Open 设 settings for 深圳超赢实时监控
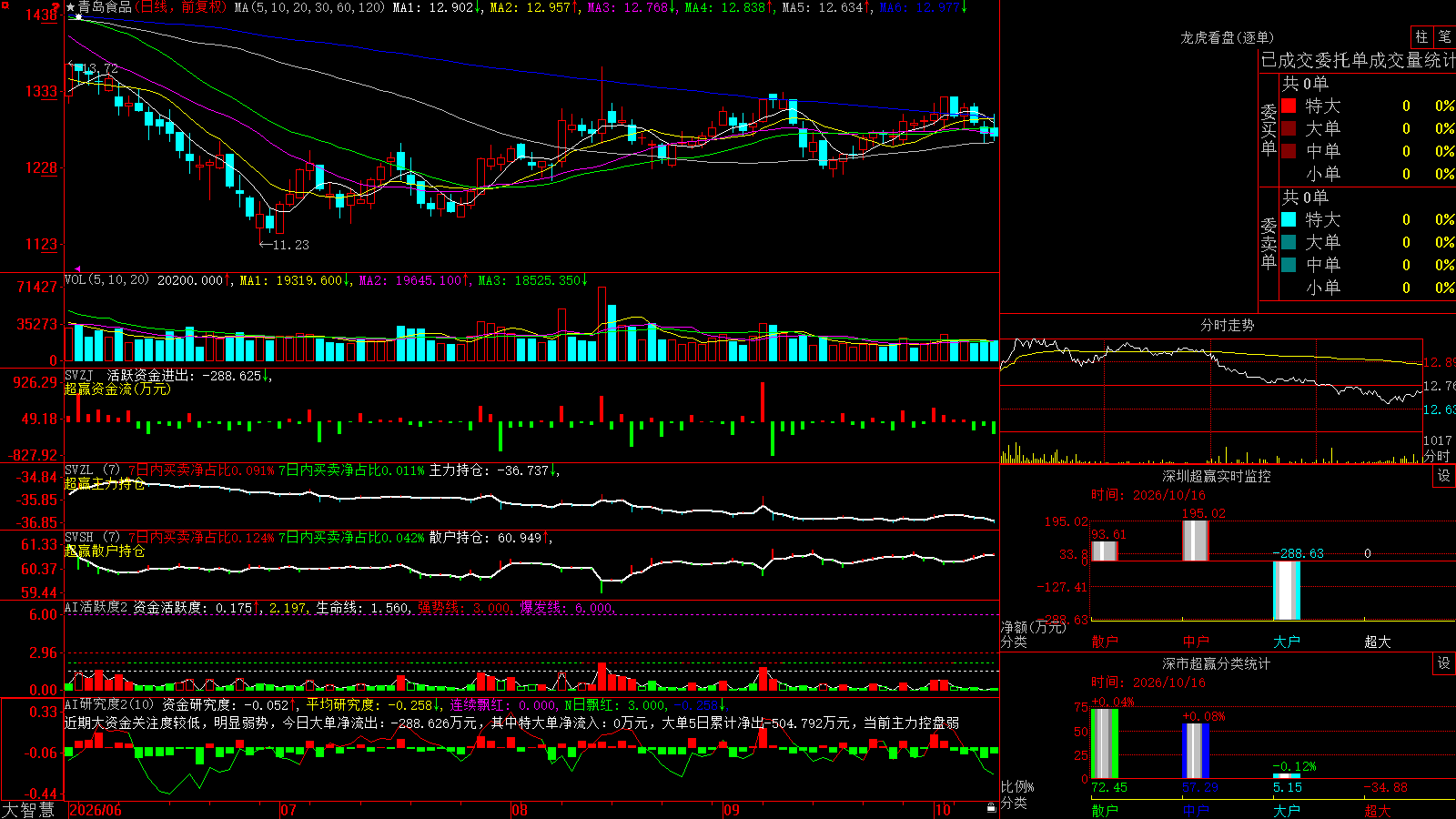Viewport: 1456px width, 819px height. tap(1444, 476)
